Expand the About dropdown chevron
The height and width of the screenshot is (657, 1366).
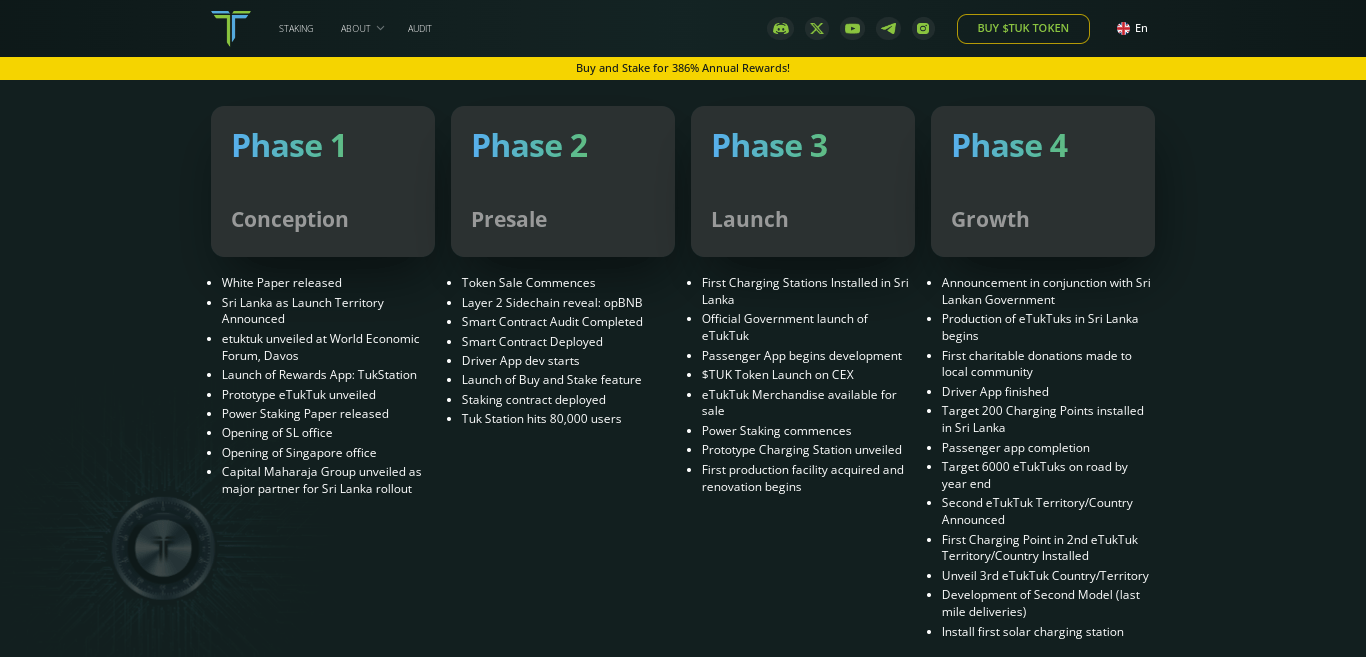pos(380,28)
